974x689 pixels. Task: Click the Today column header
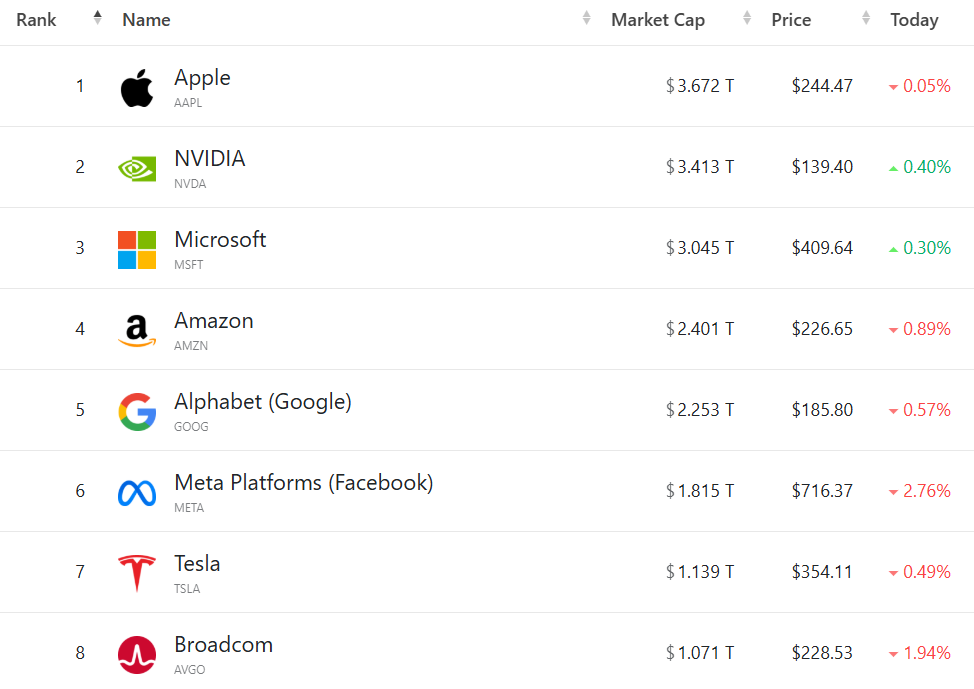[914, 20]
